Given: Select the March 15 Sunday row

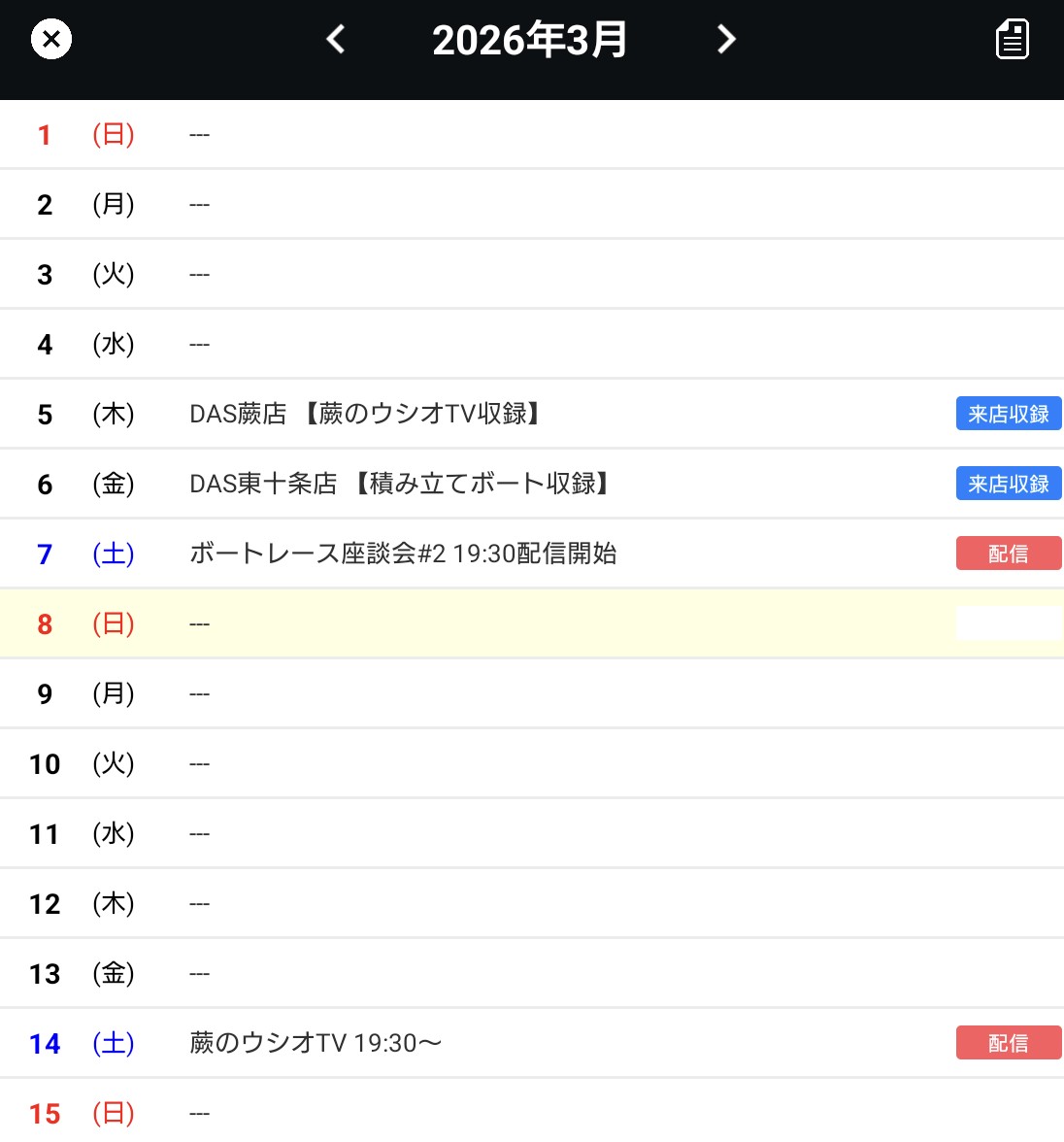Looking at the screenshot, I should pos(485,1113).
